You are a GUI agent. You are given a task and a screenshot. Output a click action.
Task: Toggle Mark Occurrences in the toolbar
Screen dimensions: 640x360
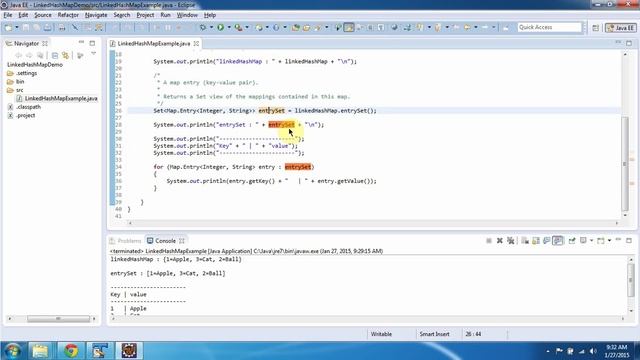[349, 27]
